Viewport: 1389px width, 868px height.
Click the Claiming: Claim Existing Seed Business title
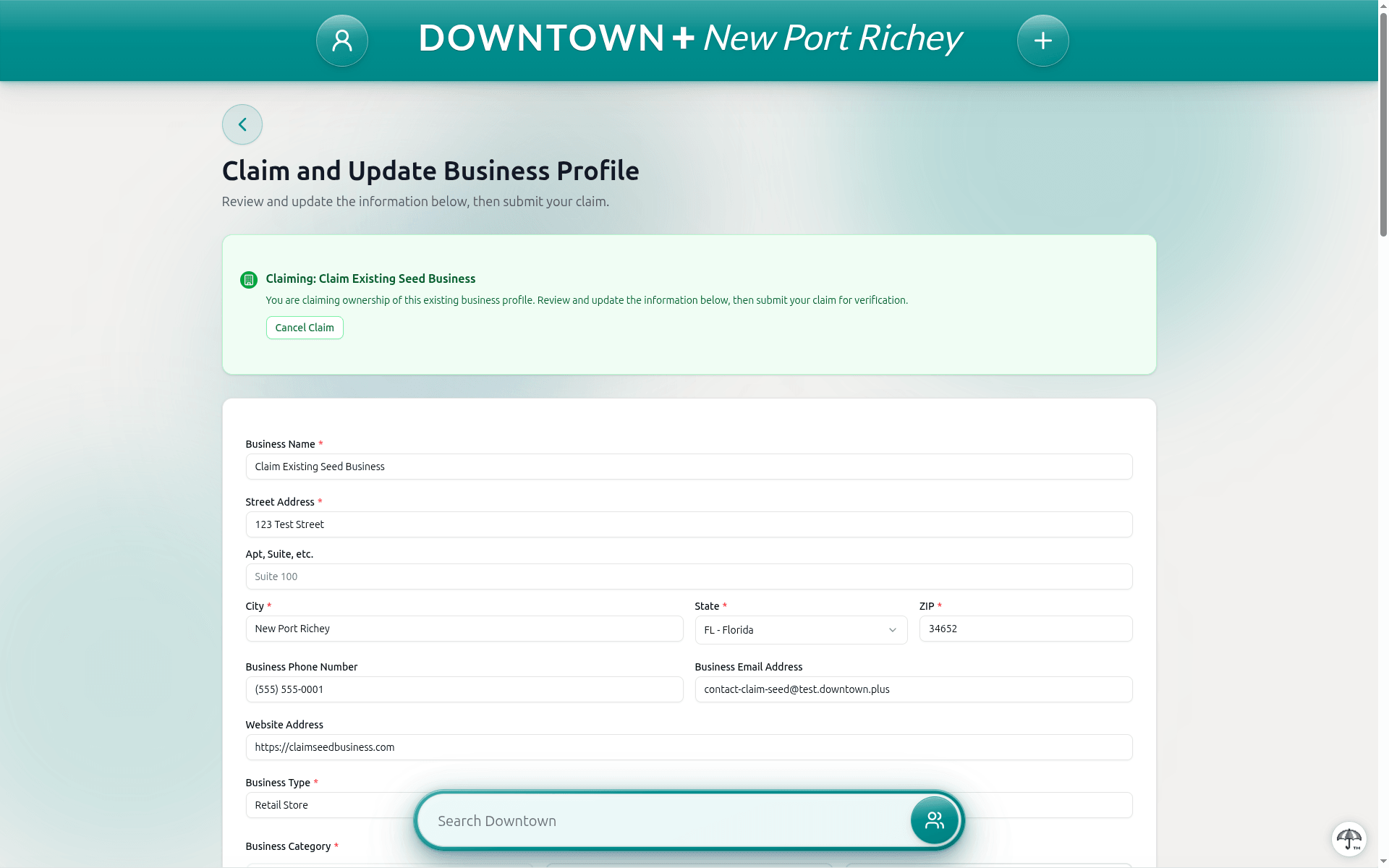point(370,278)
